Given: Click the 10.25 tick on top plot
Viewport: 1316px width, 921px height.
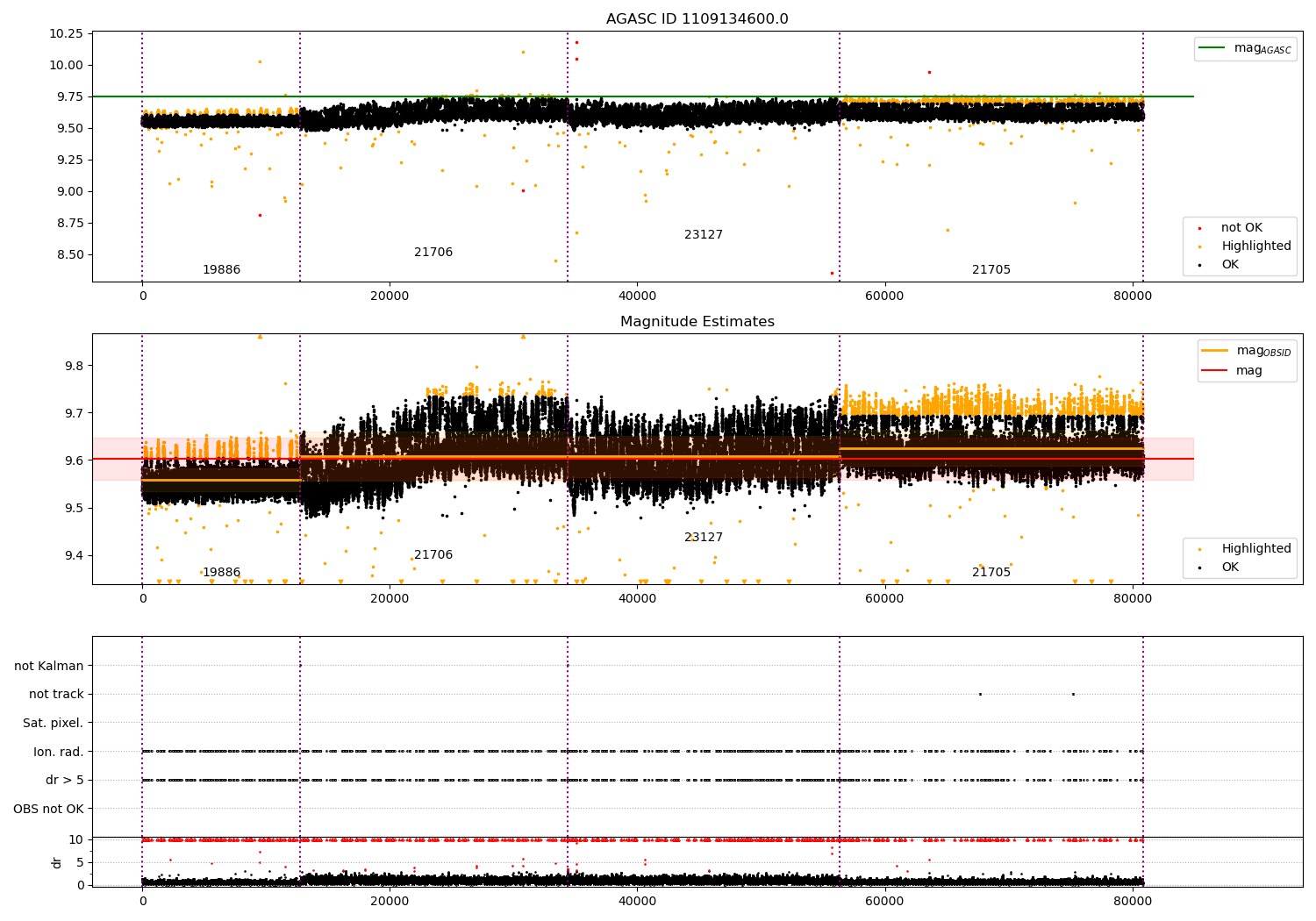Looking at the screenshot, I should (x=66, y=33).
